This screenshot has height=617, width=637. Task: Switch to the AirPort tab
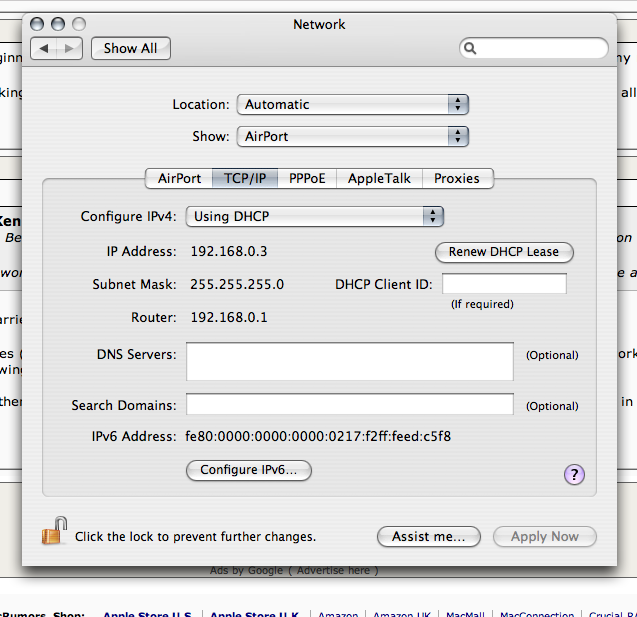(179, 178)
